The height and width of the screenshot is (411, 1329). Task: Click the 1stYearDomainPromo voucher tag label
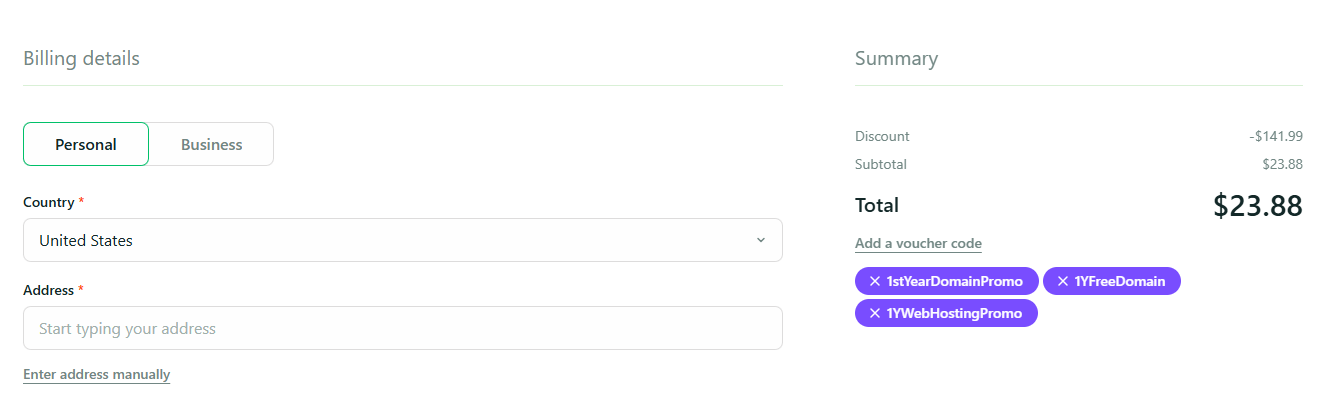coord(954,282)
